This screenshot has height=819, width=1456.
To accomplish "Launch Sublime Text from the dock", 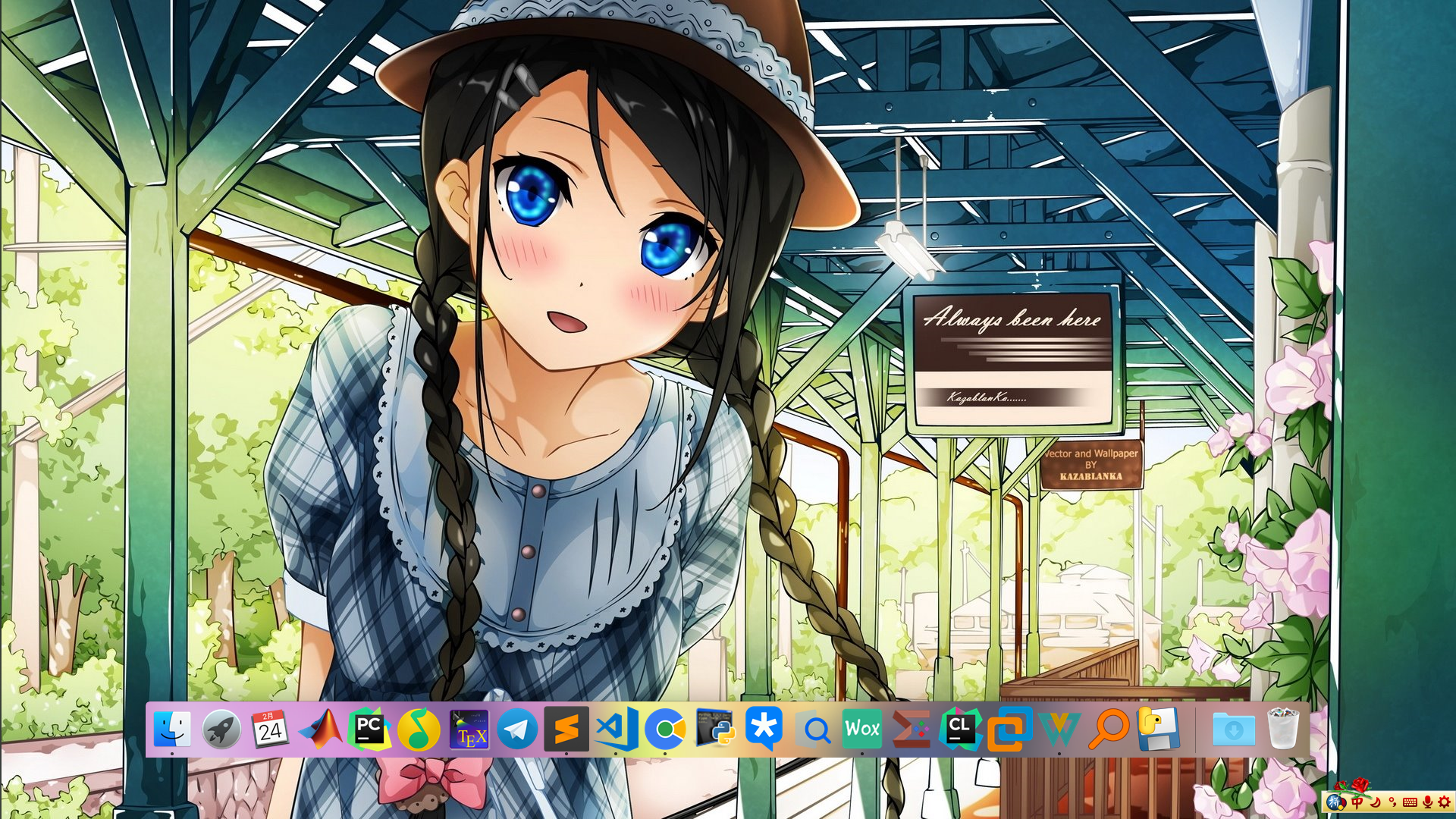I will coord(566,730).
